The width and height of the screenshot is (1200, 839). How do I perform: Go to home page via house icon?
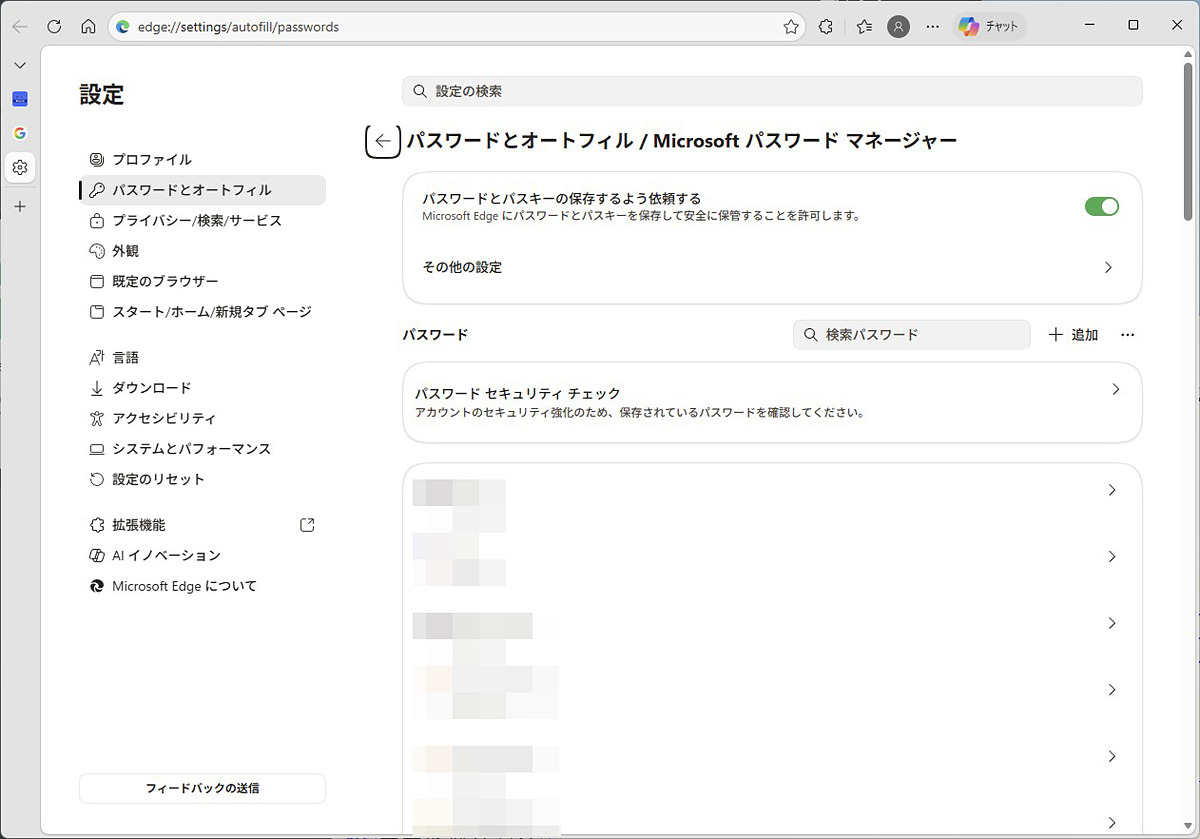(88, 27)
